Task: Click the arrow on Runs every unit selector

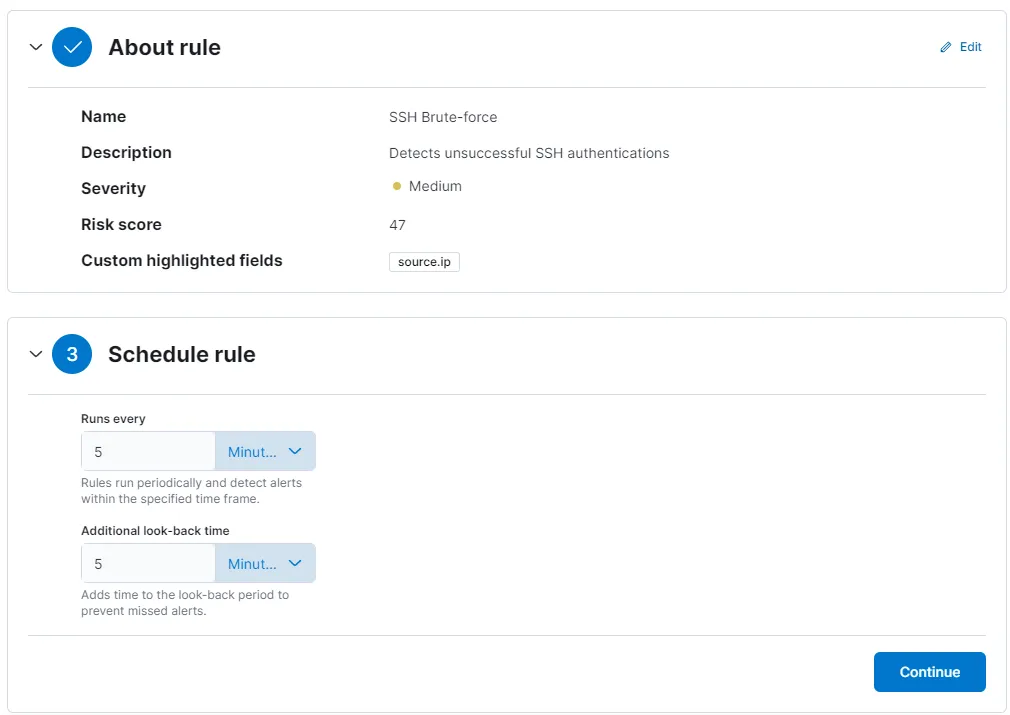Action: (295, 452)
